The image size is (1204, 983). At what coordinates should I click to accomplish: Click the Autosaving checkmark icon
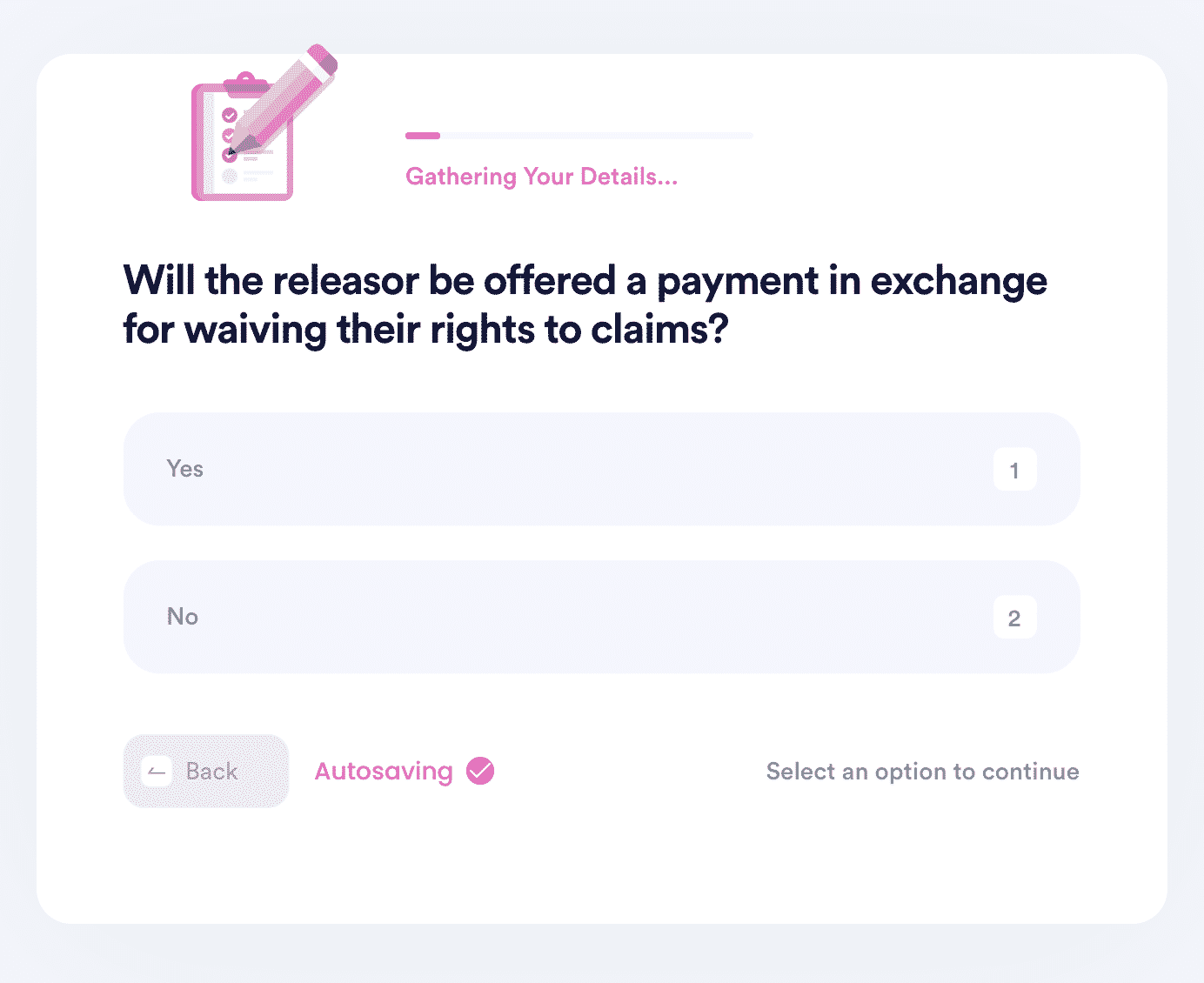tap(480, 771)
